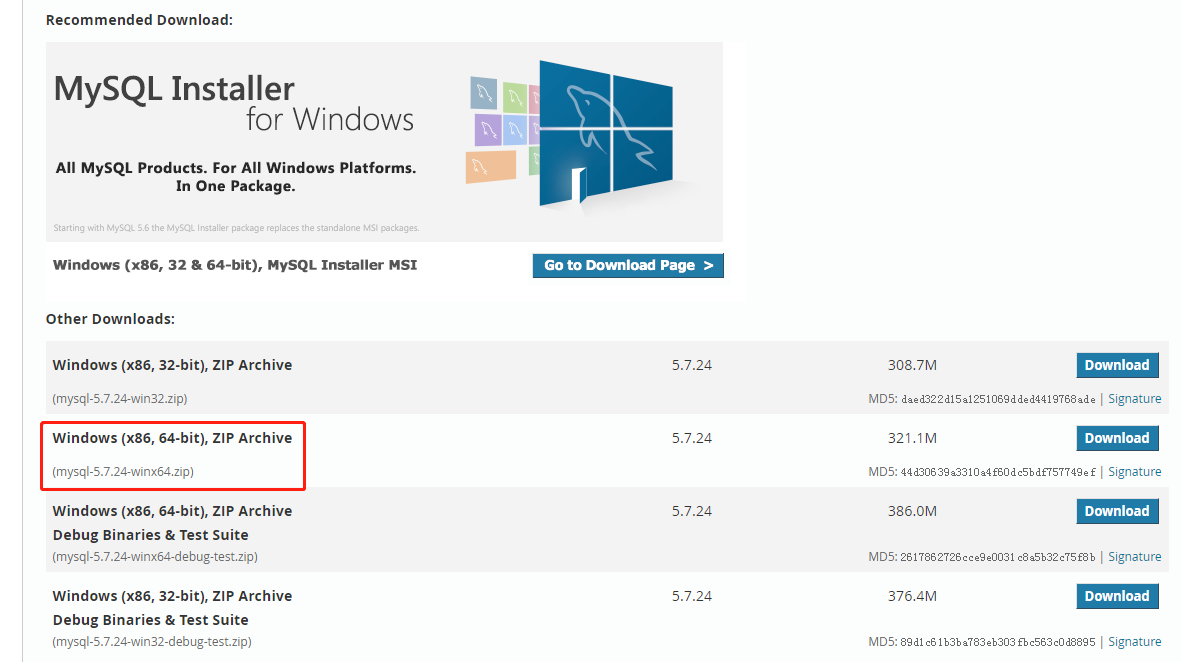
Task: Click the filename (mysql-5.7.24-win32-debug-test.zip)
Action: tap(152, 642)
